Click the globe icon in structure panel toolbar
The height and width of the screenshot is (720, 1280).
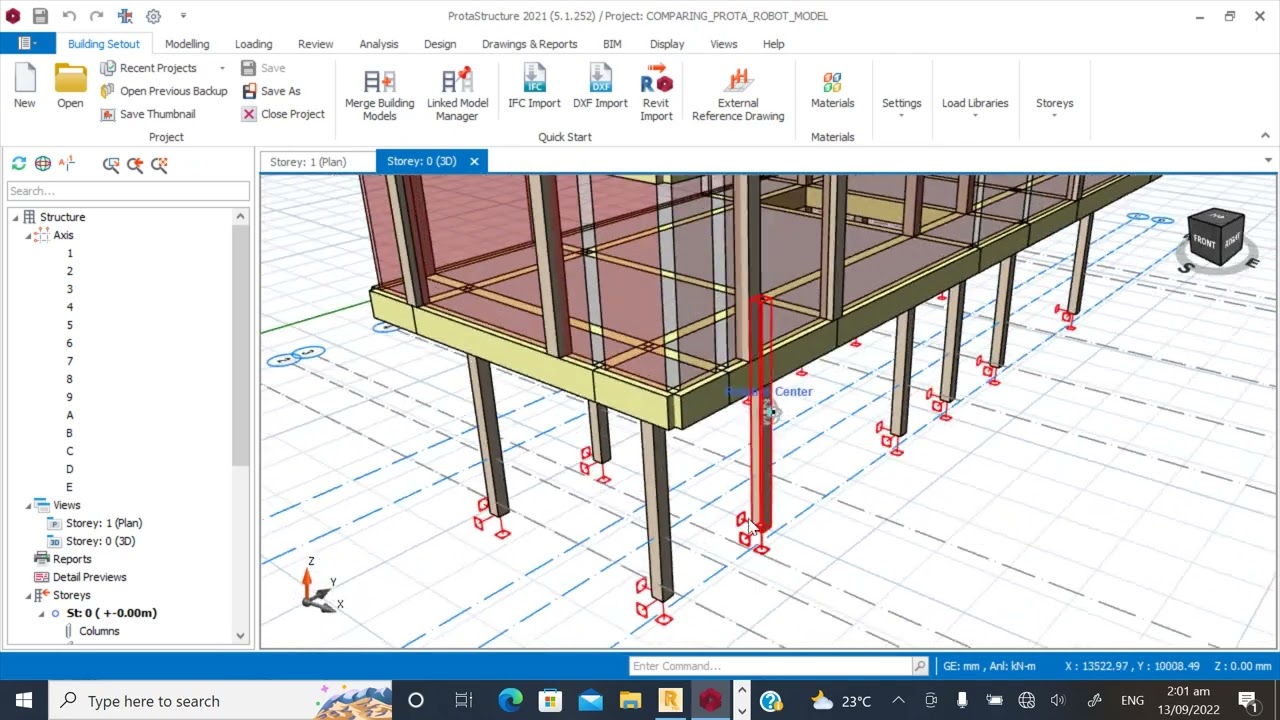43,164
